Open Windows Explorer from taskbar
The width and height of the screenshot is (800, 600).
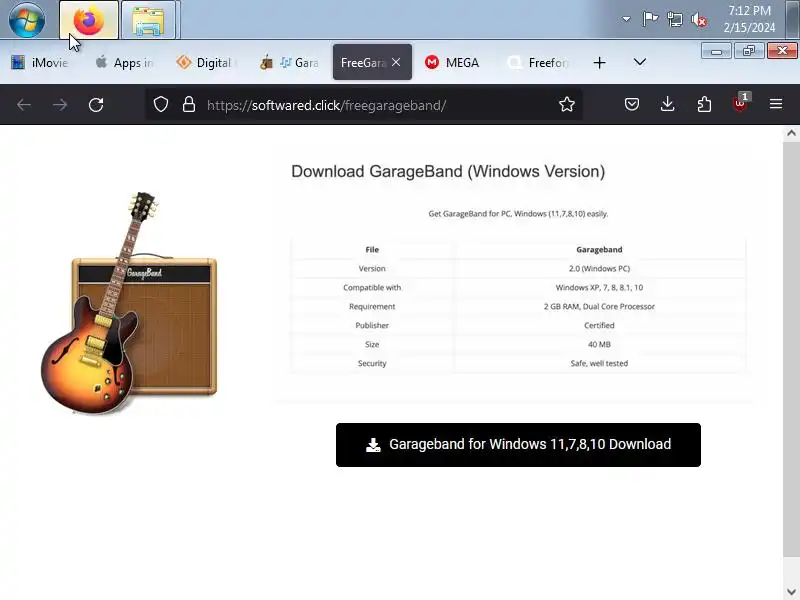pyautogui.click(x=148, y=20)
